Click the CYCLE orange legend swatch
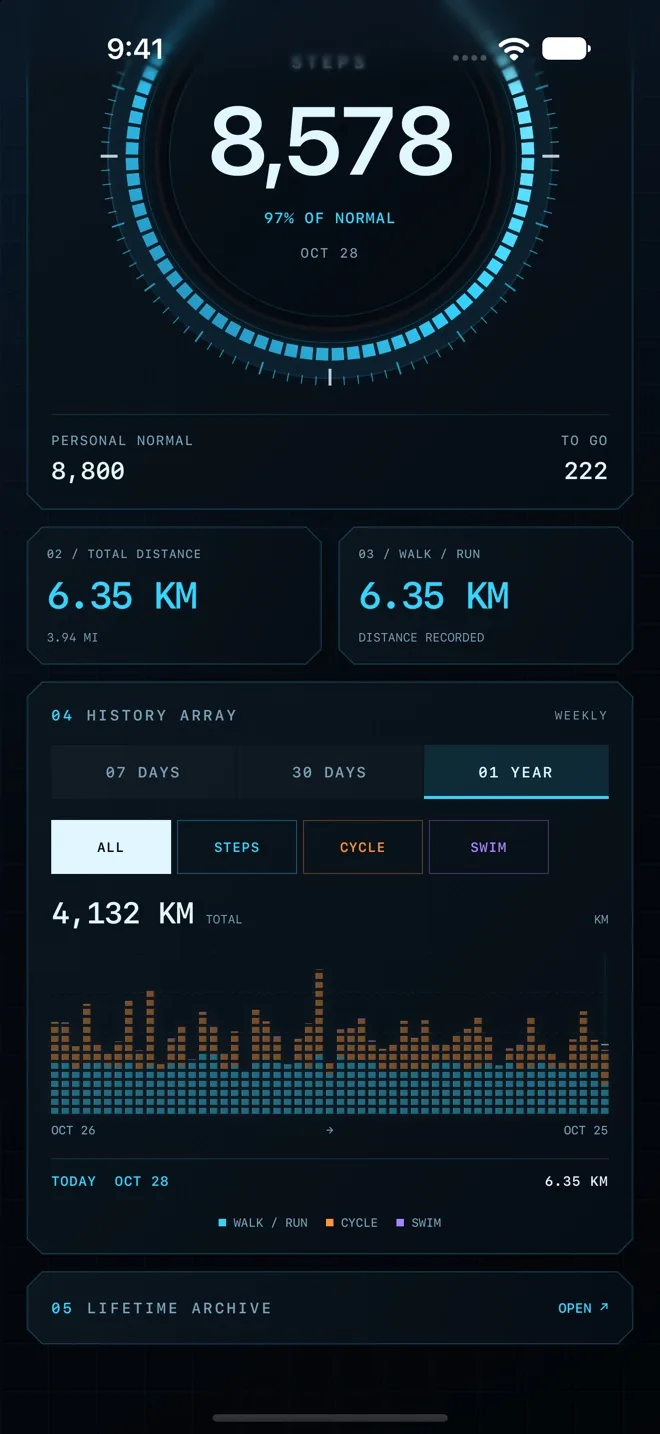Screen dimensions: 660x1434 [x=330, y=1223]
